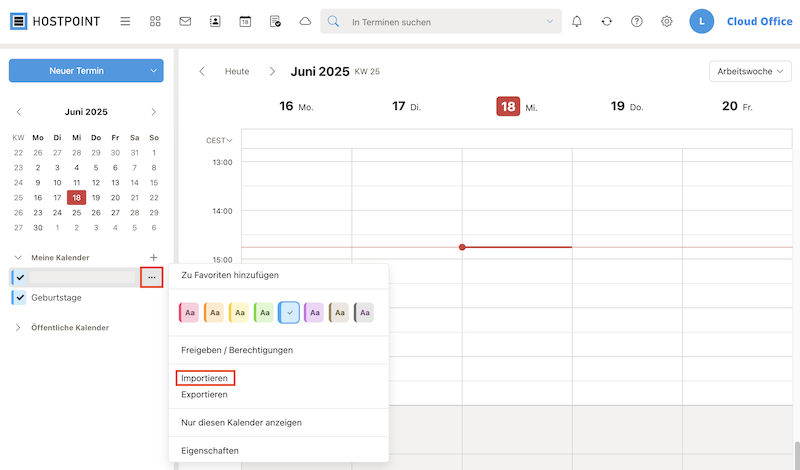Screen dimensions: 800x470
Task: Click June 12 in the mini calendar
Action: click(96, 183)
